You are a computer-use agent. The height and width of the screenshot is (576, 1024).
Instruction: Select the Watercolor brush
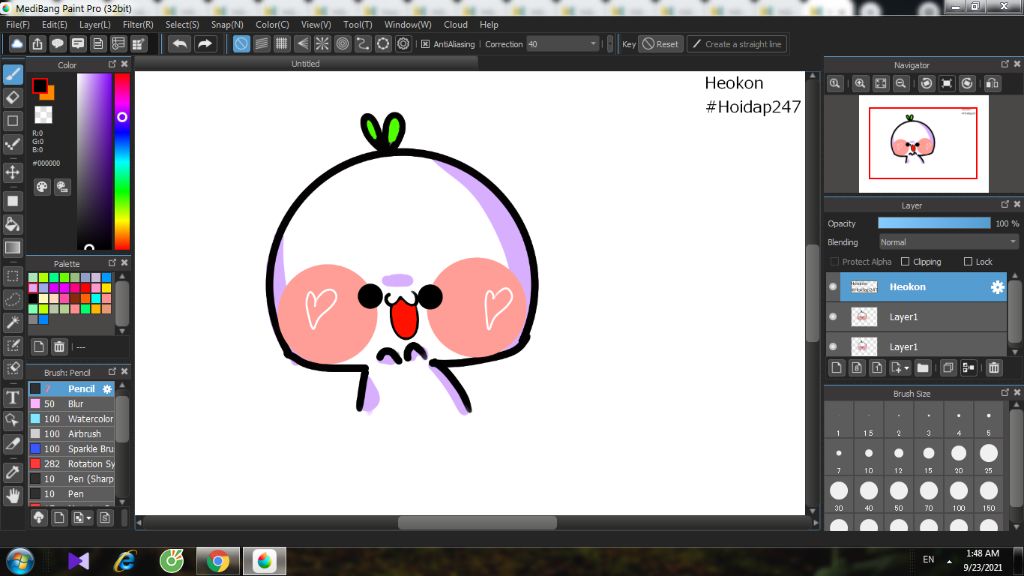point(72,419)
